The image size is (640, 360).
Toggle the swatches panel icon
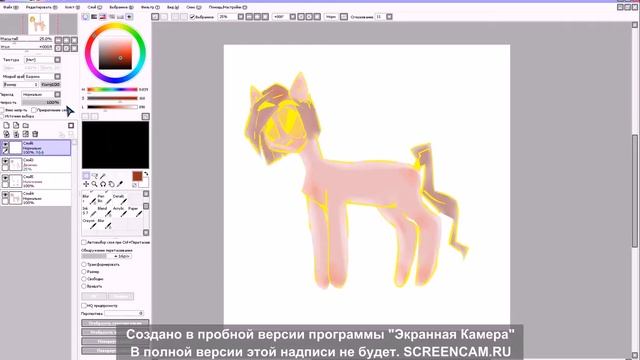(x=120, y=17)
